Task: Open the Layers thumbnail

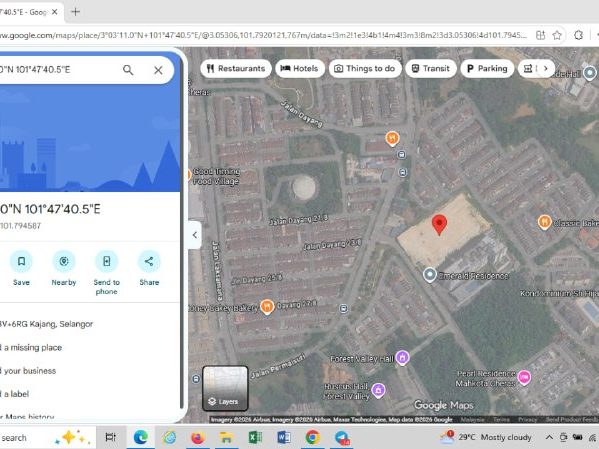Action: click(225, 388)
